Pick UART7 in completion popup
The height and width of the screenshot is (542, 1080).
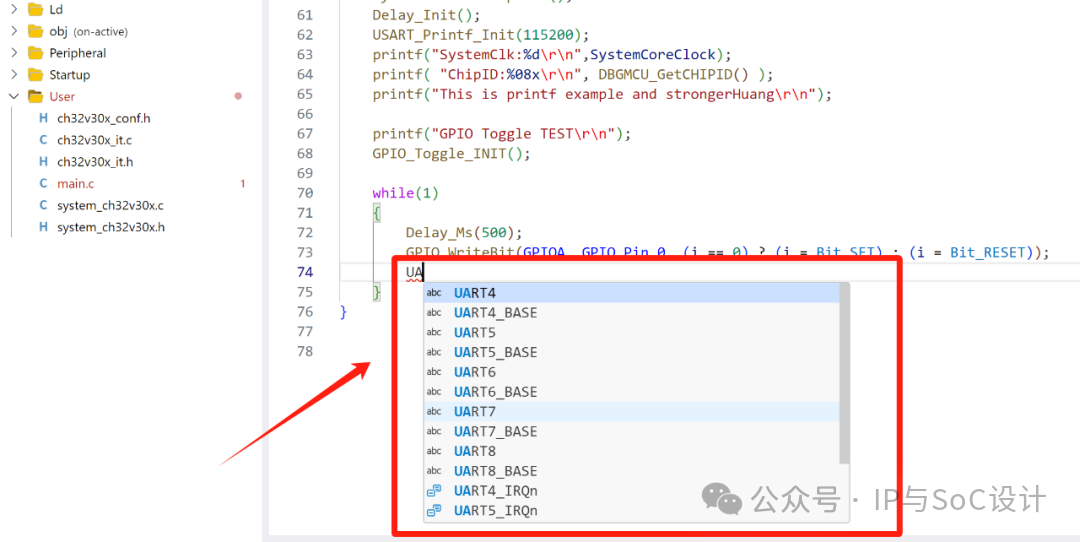[x=632, y=412]
